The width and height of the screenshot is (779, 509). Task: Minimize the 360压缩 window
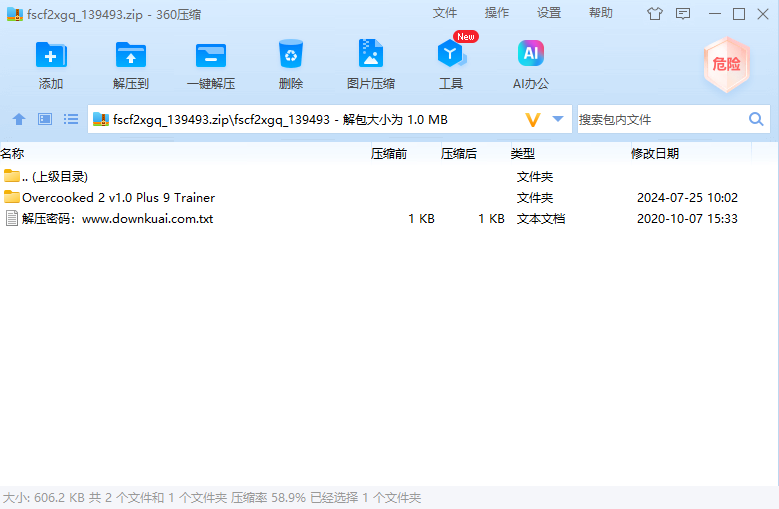click(x=714, y=14)
